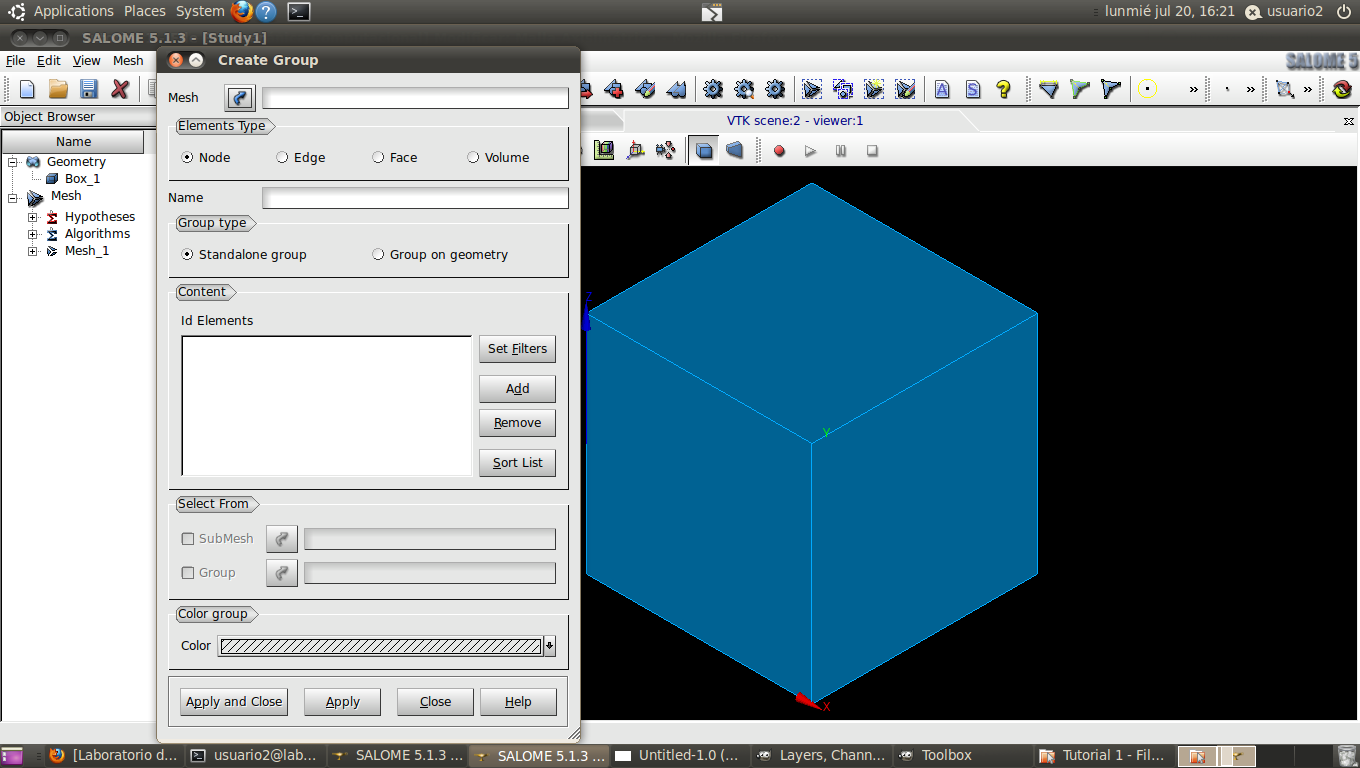This screenshot has width=1360, height=768.
Task: Open the rightmost toolbar overflow chevron
Action: coord(1308,89)
